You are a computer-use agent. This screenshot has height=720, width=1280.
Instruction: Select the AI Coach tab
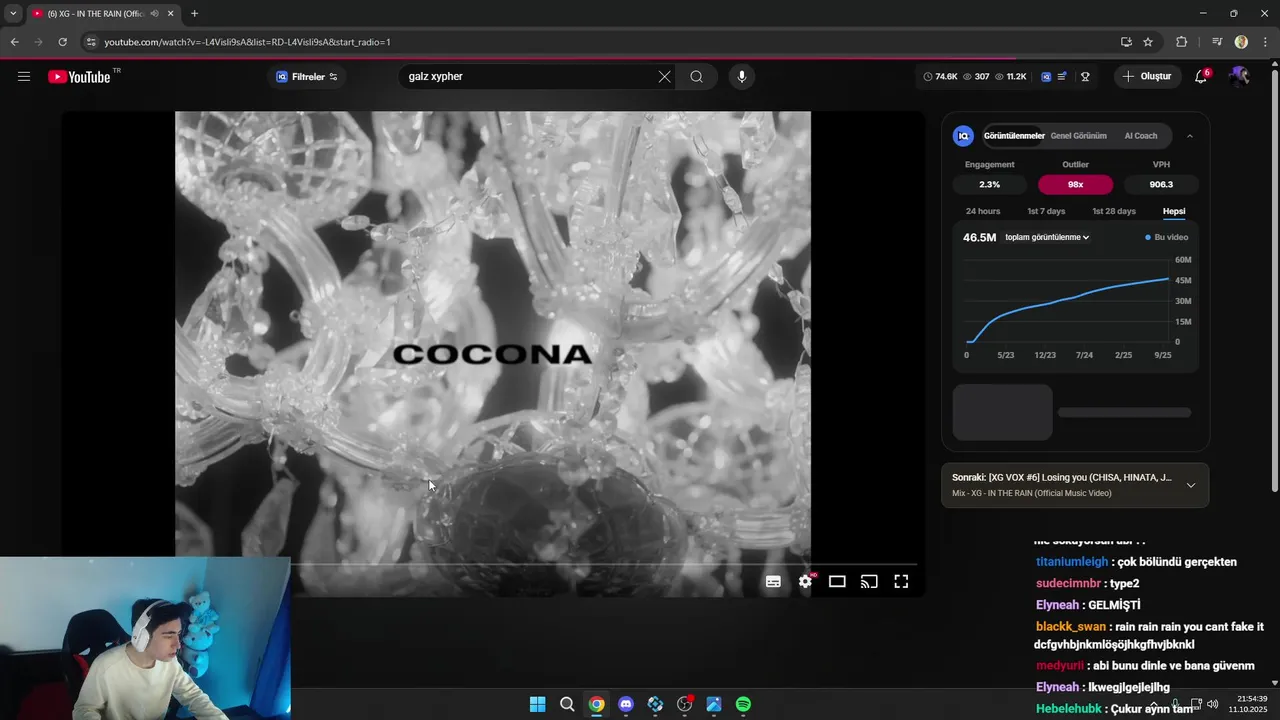pos(1141,136)
